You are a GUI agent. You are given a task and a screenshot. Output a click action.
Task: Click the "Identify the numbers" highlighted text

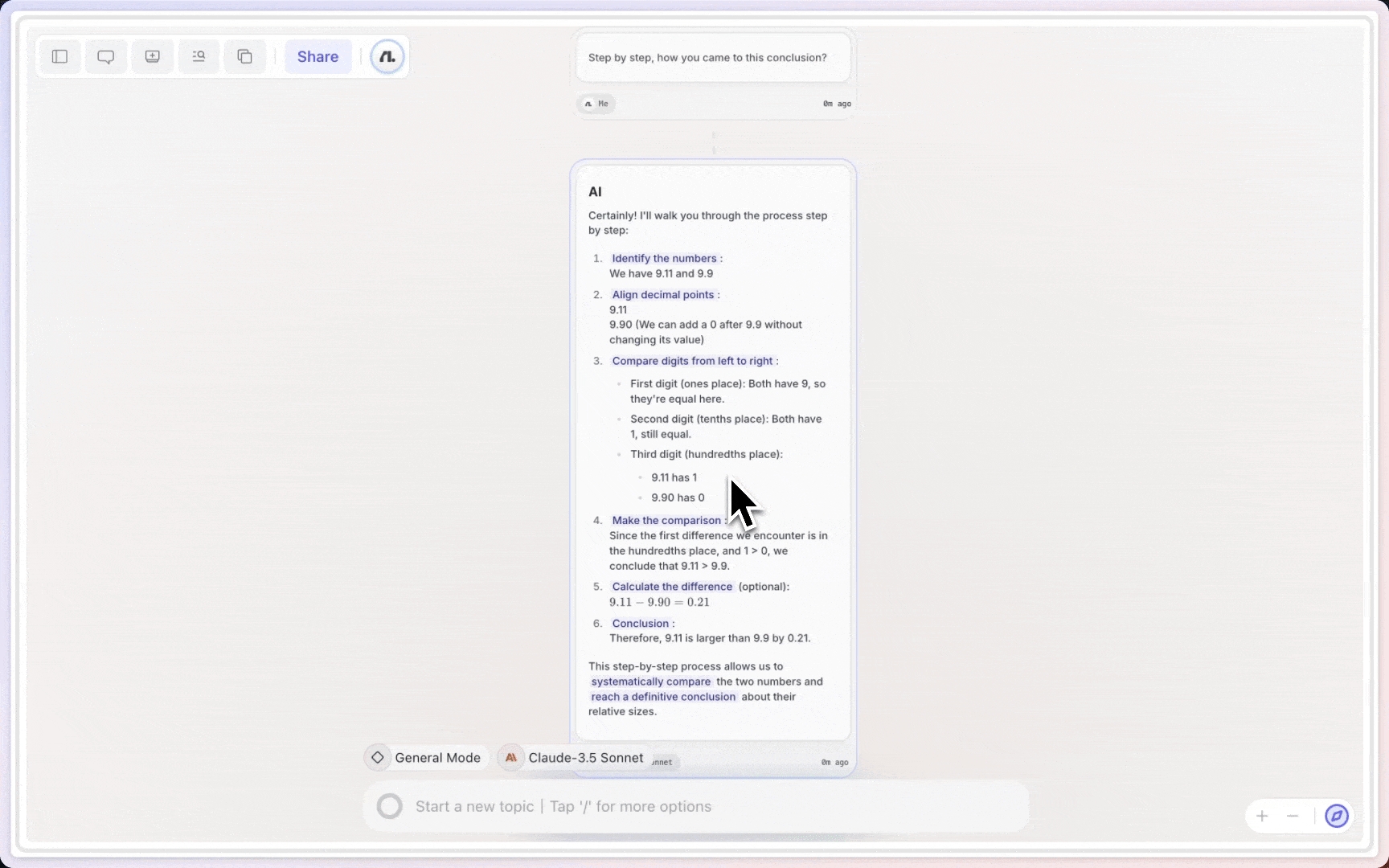pos(664,258)
